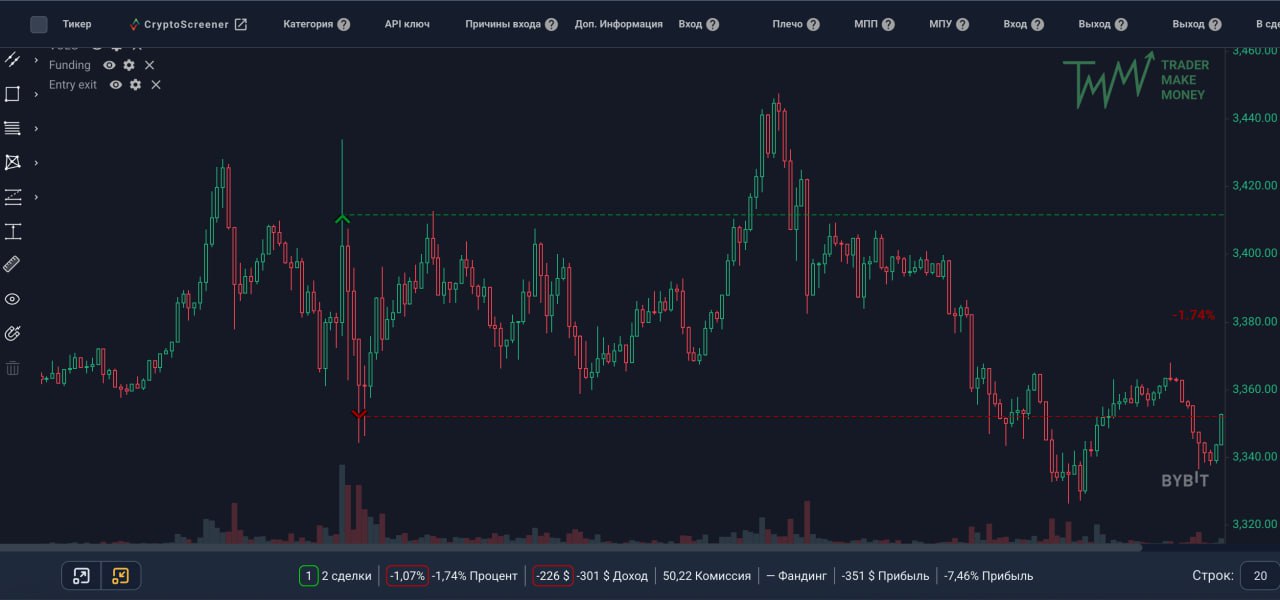Select the Категория header item
Screen dimensions: 1280x600
(x=307, y=24)
